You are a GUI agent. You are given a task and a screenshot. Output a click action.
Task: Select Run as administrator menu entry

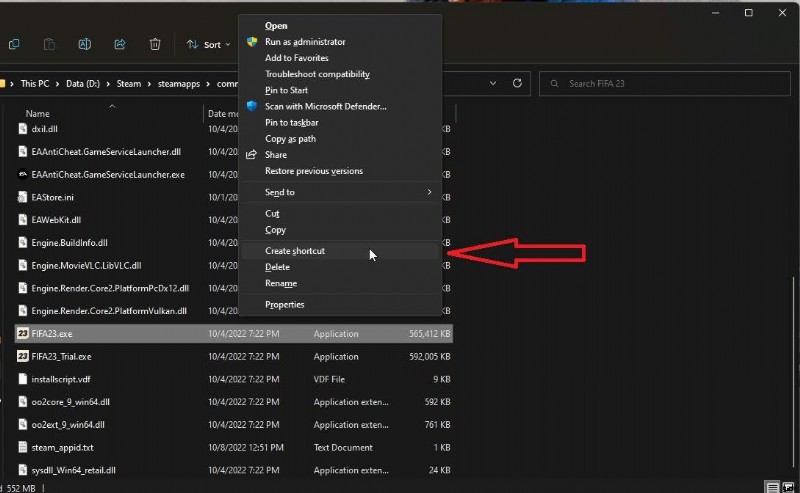point(305,42)
